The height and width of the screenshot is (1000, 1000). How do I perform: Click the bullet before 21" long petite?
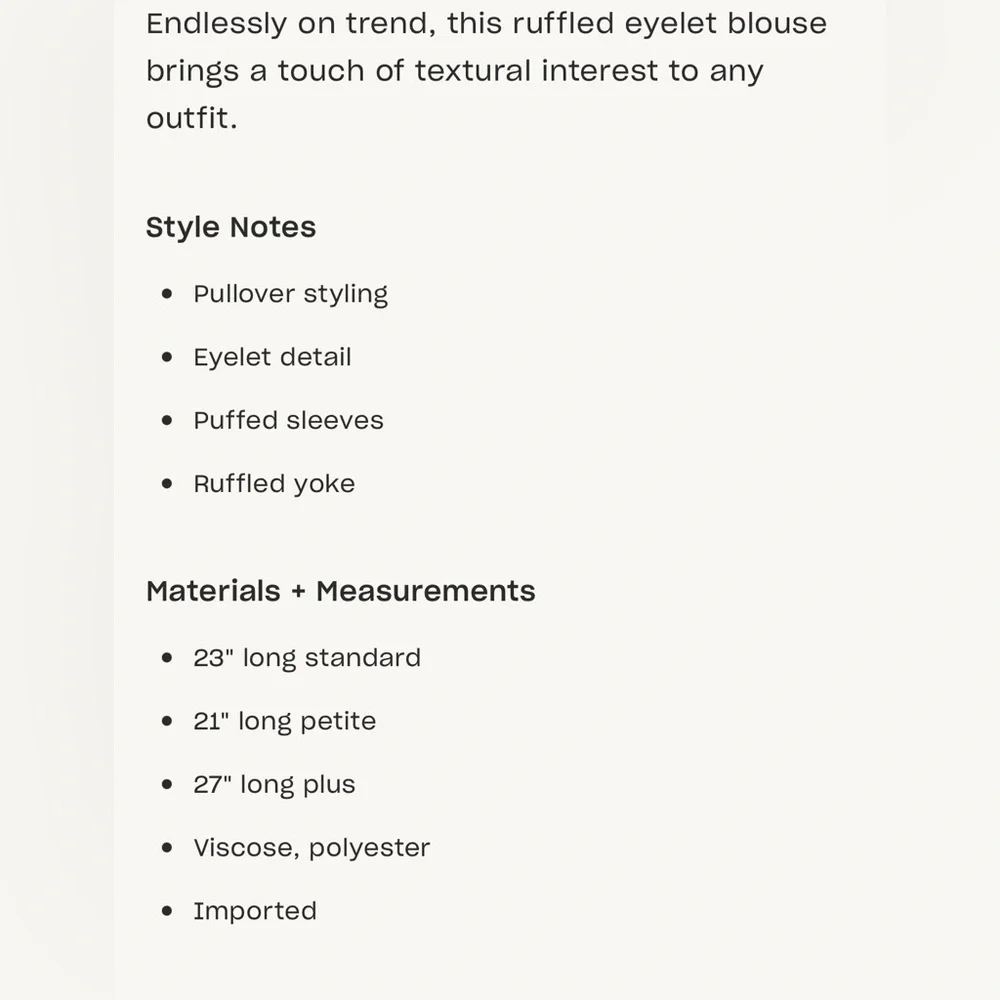167,721
